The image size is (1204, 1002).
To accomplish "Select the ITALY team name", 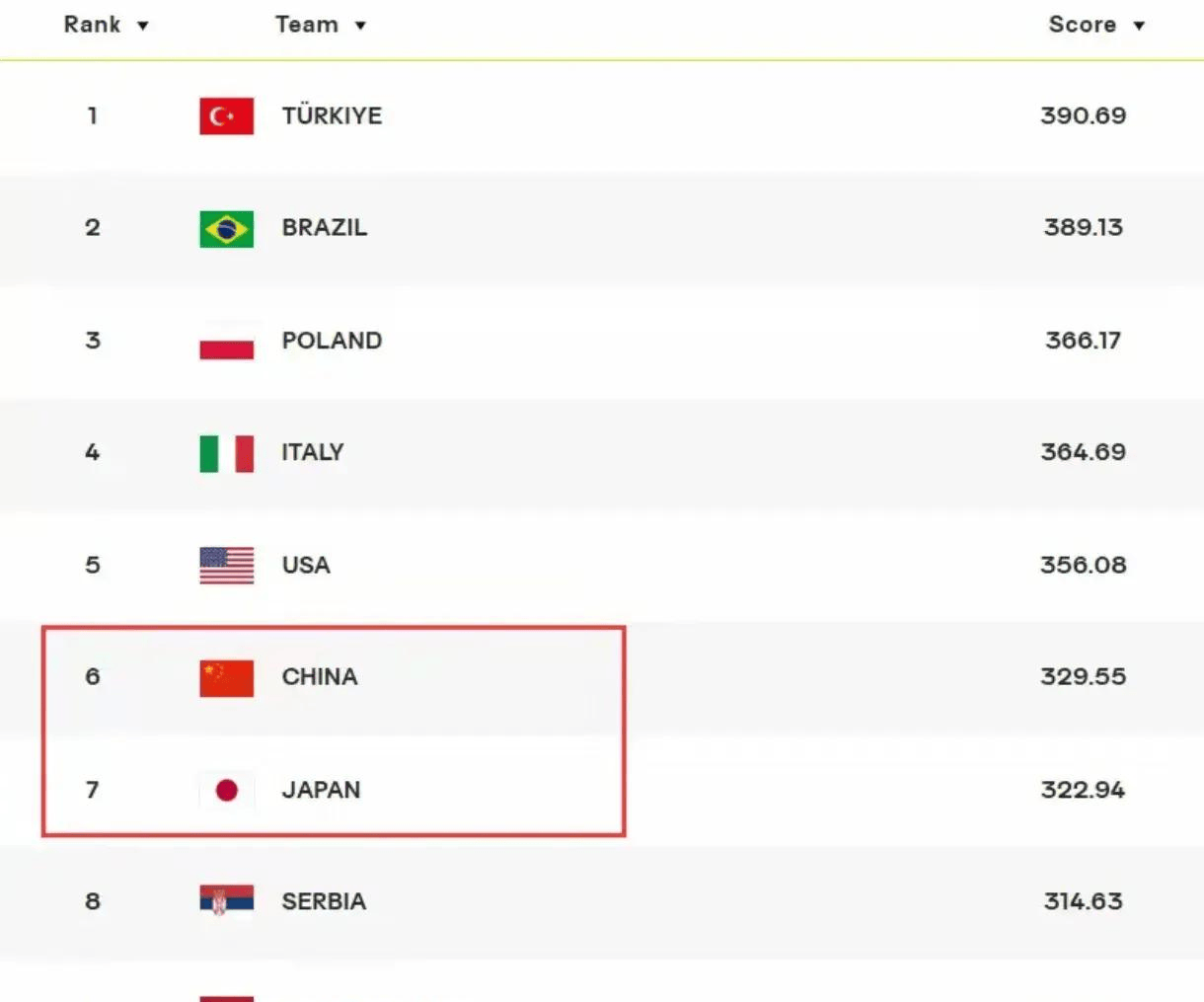I will (x=313, y=452).
